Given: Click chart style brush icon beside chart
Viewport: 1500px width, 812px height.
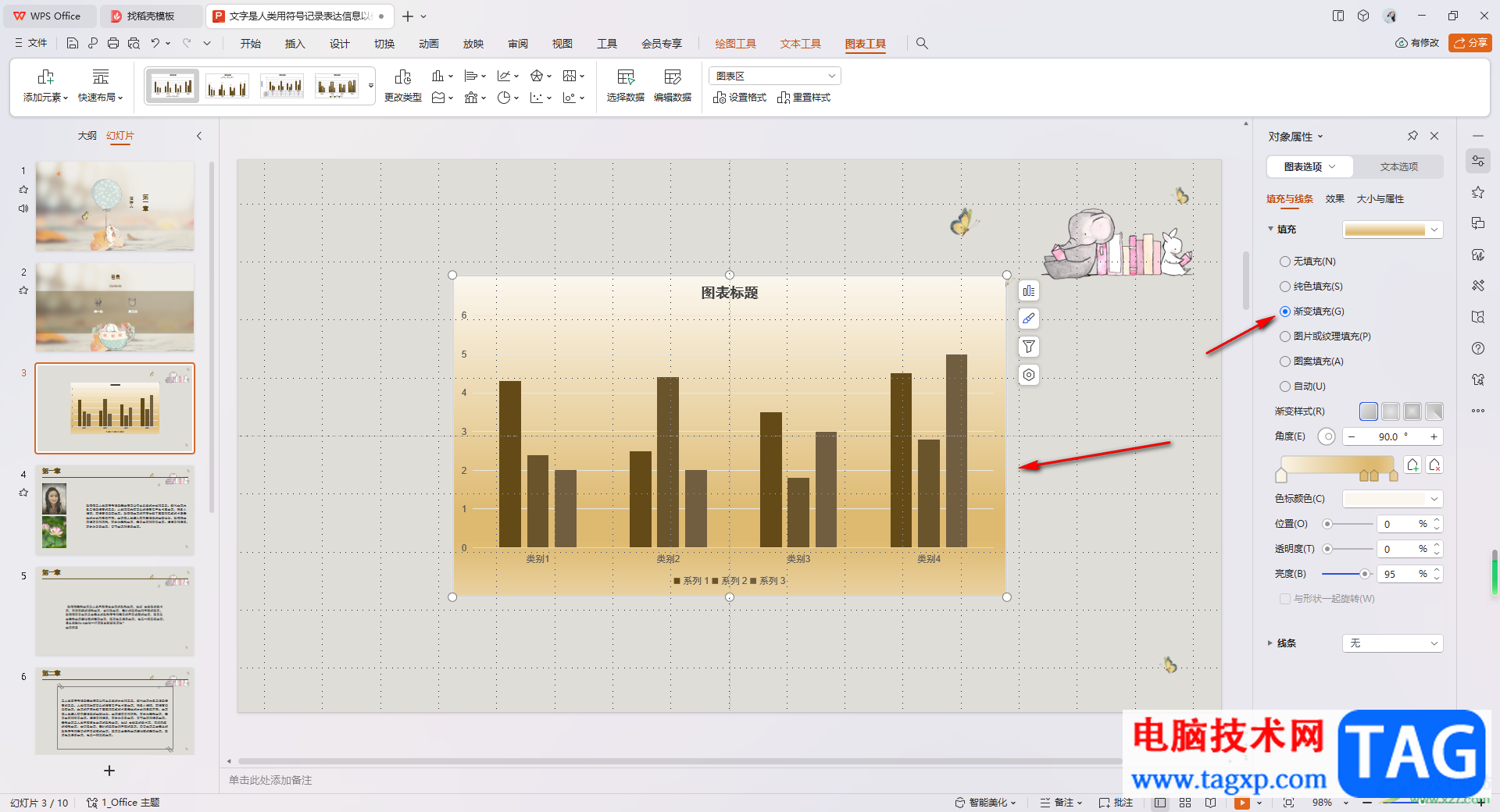Looking at the screenshot, I should point(1029,319).
